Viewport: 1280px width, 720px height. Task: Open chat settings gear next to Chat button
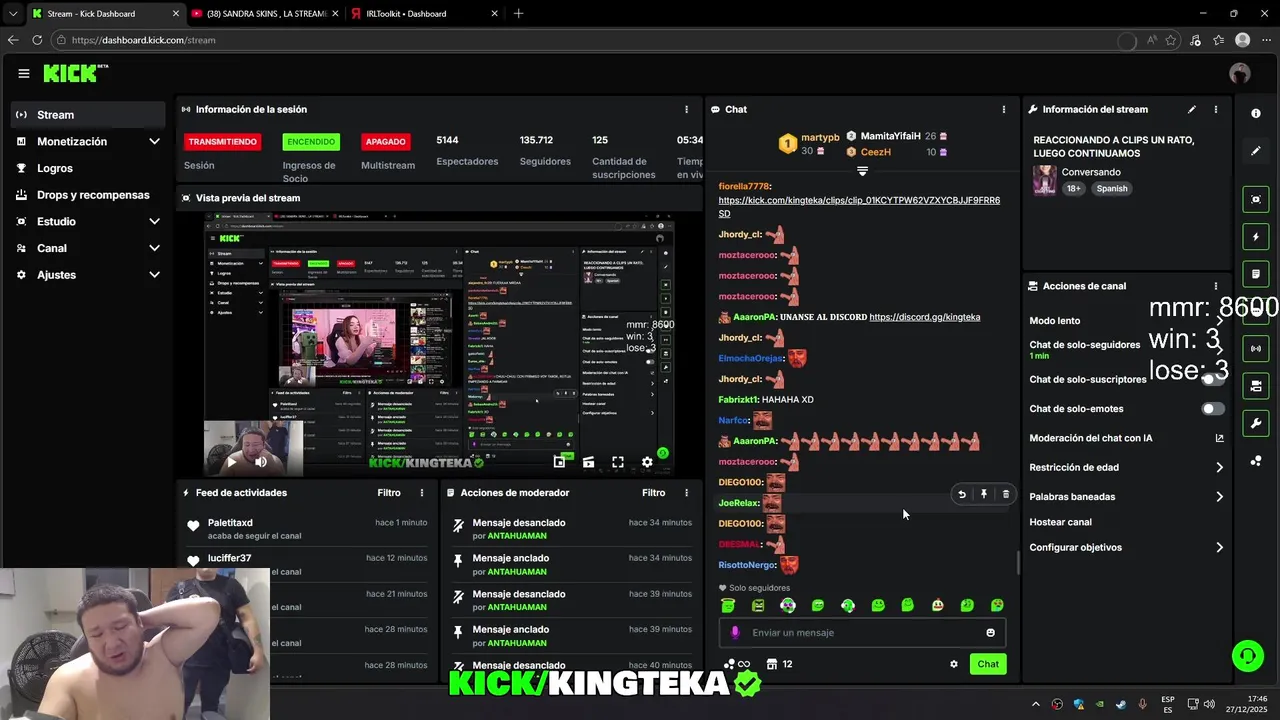point(954,664)
